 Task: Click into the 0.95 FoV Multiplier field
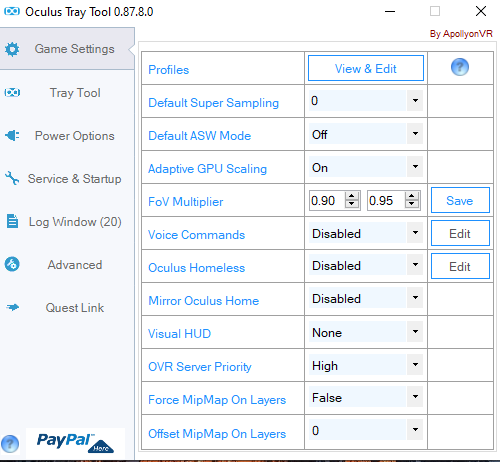(x=387, y=201)
